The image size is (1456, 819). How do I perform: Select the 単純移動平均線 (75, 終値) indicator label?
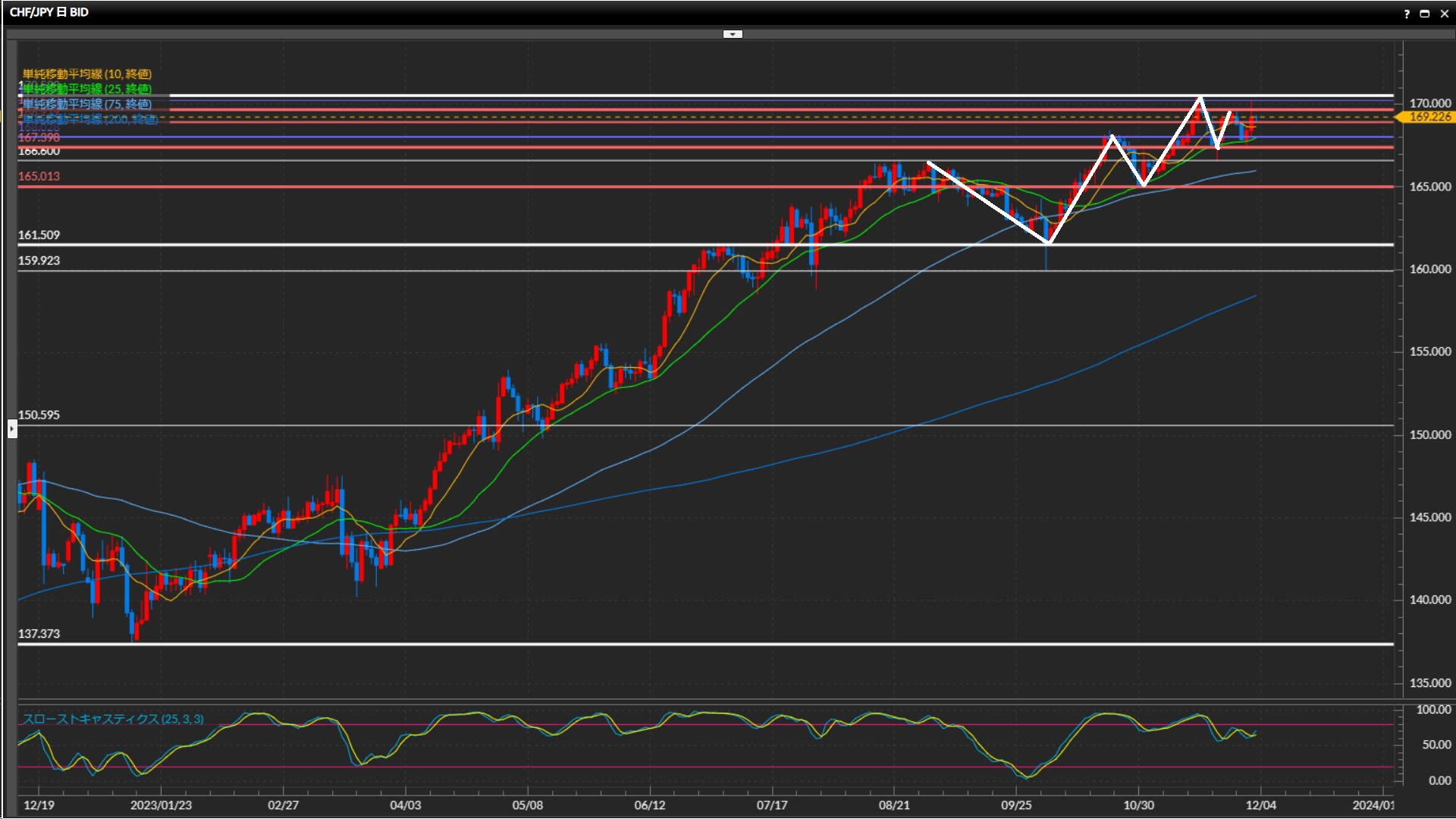coord(87,104)
